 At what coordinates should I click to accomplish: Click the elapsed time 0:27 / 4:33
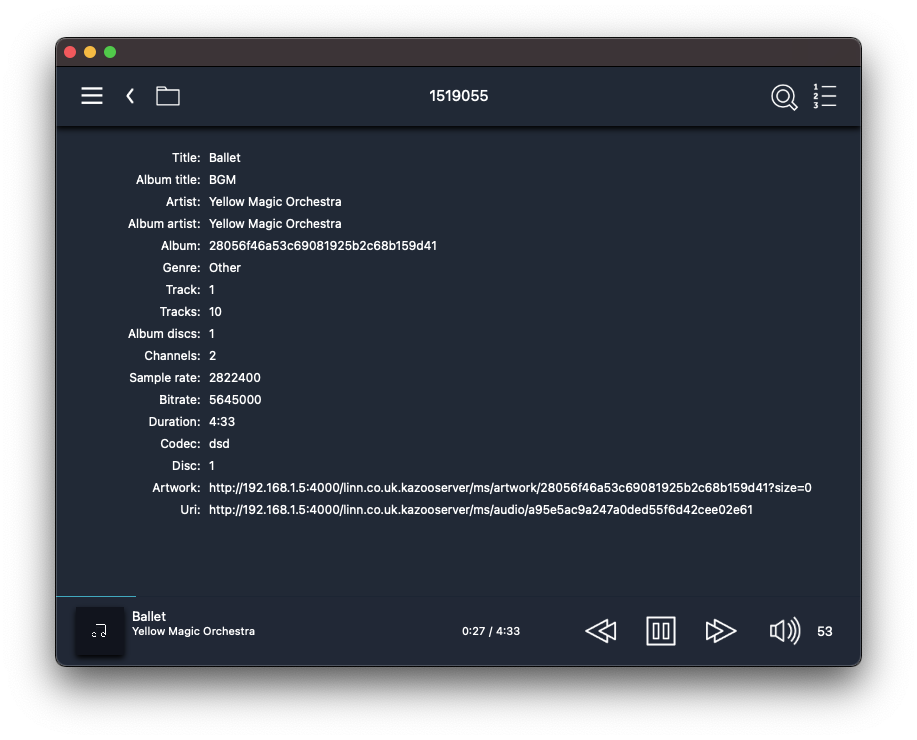(x=491, y=631)
